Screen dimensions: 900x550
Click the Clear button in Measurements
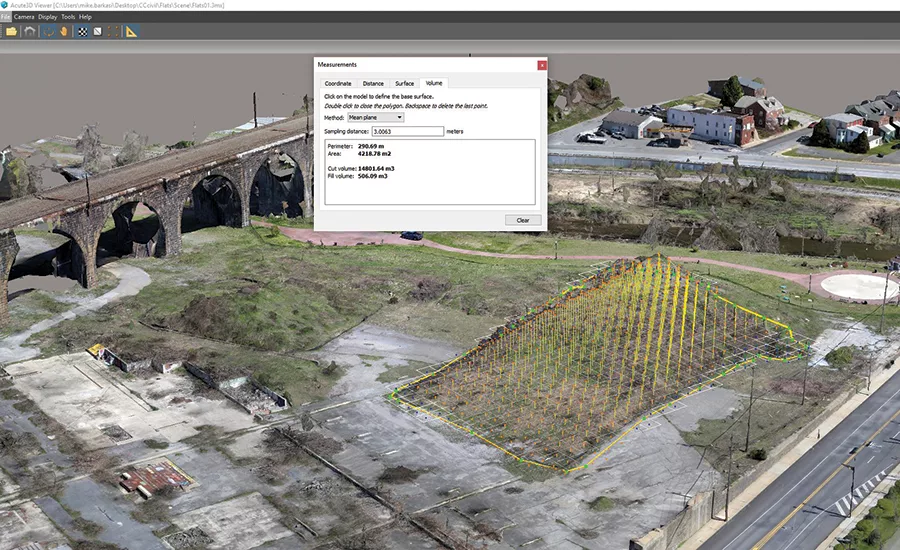pos(523,220)
